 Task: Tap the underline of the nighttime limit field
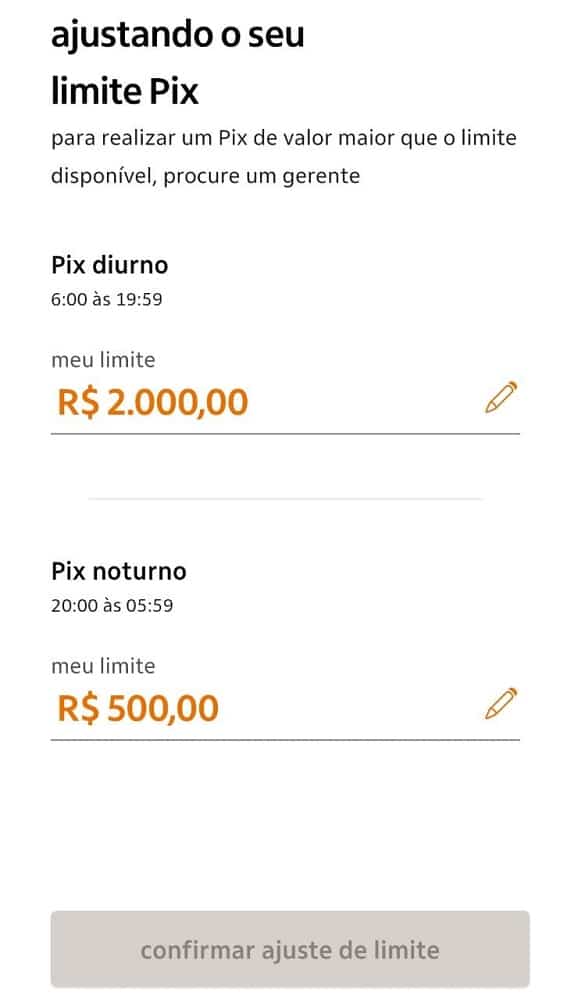pos(285,740)
